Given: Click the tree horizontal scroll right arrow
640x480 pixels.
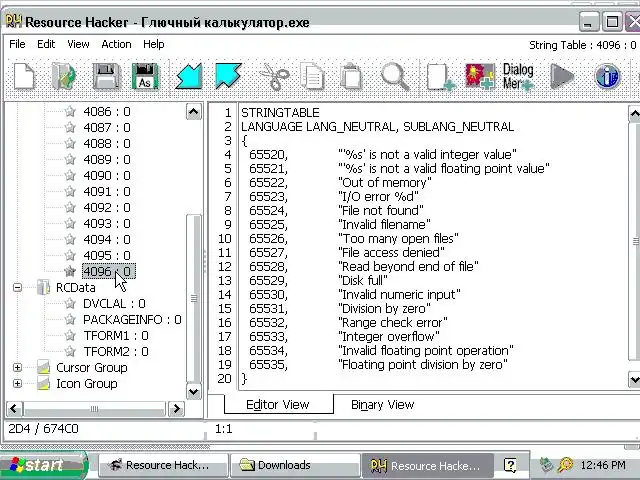Looking at the screenshot, I should pyautogui.click(x=176, y=409).
